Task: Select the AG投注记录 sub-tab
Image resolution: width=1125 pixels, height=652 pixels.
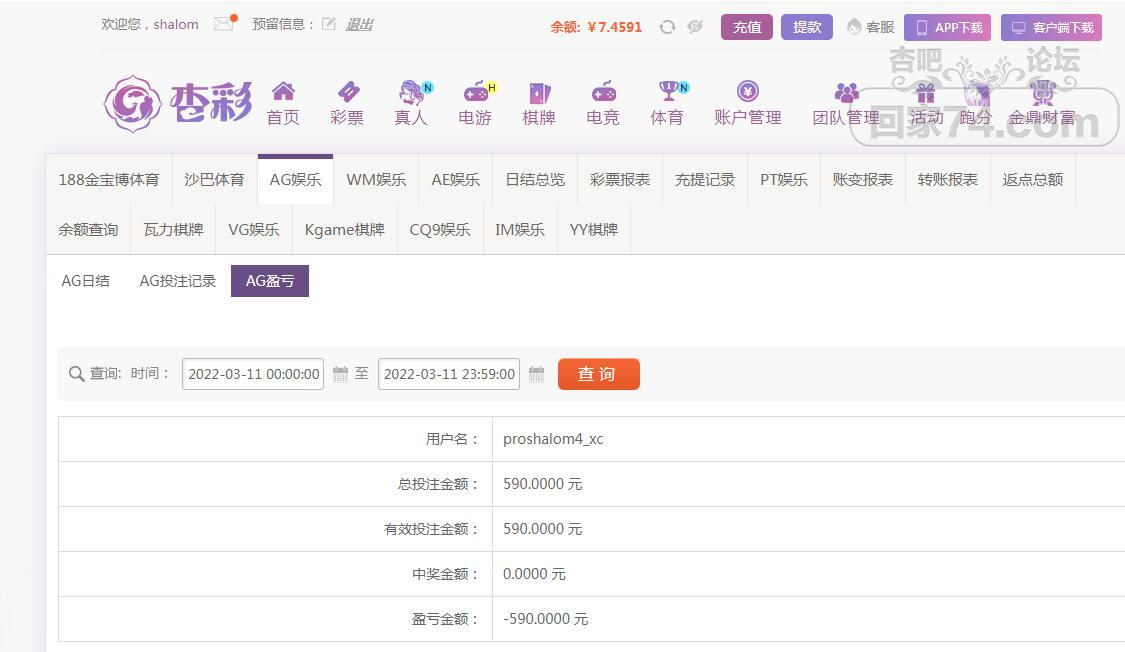Action: (177, 281)
